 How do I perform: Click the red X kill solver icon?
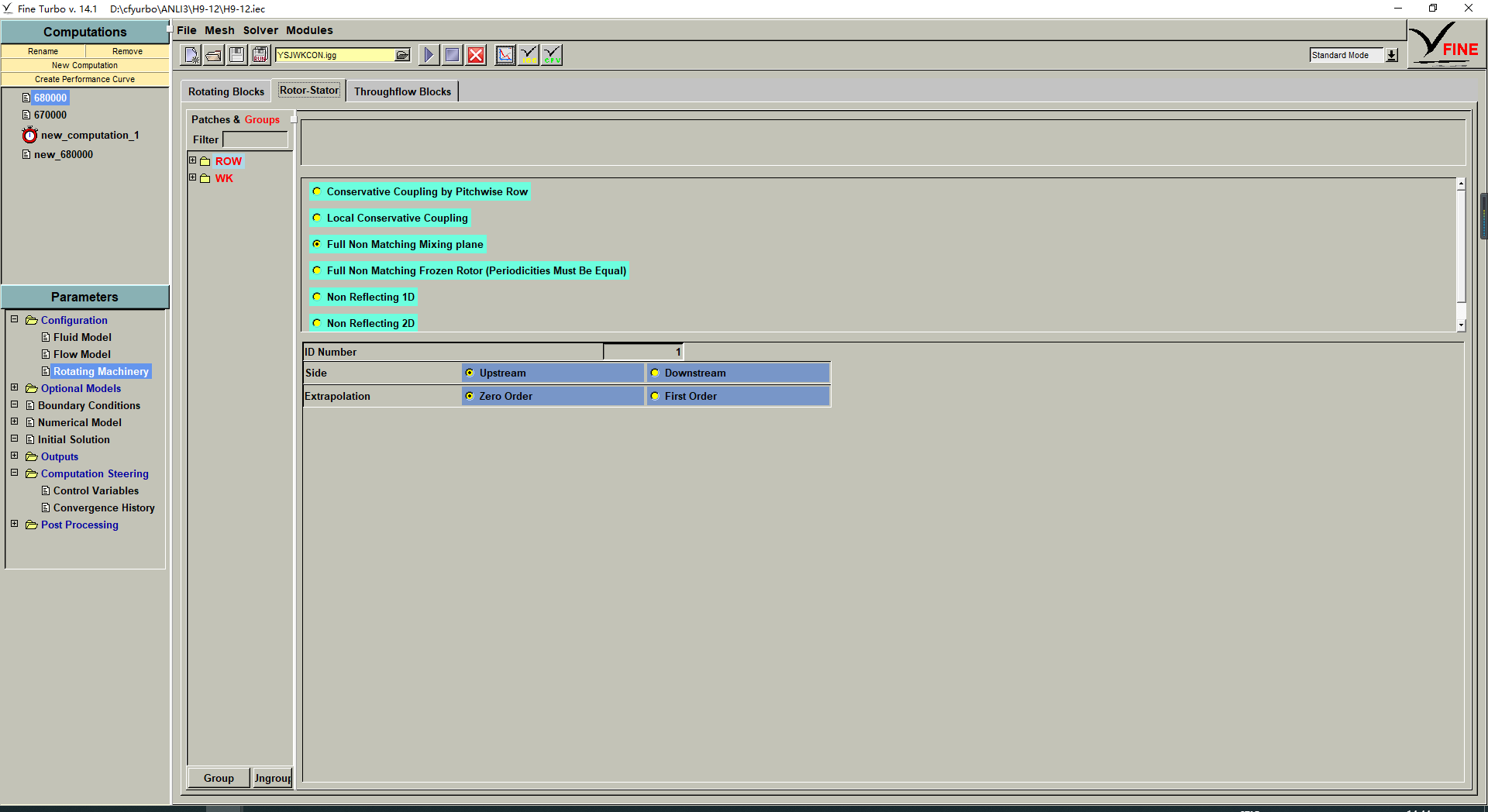point(476,55)
